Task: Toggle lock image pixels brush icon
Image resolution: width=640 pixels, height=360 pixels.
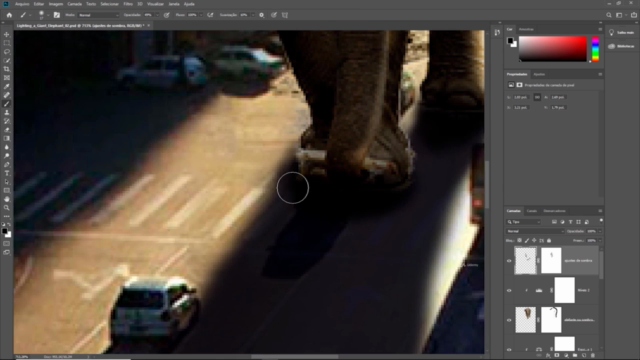Action: click(527, 241)
